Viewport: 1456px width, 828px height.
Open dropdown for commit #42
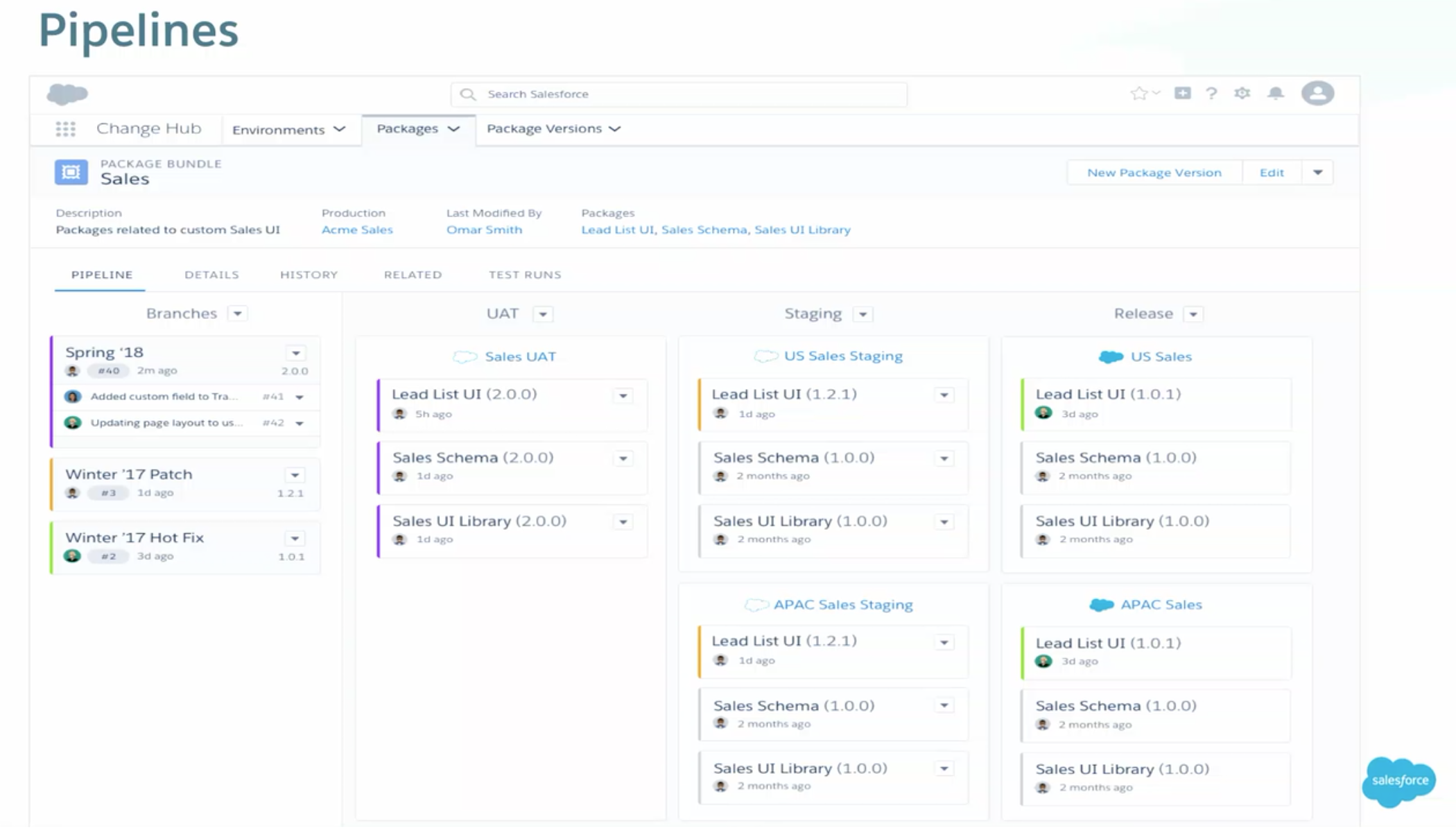[300, 423]
